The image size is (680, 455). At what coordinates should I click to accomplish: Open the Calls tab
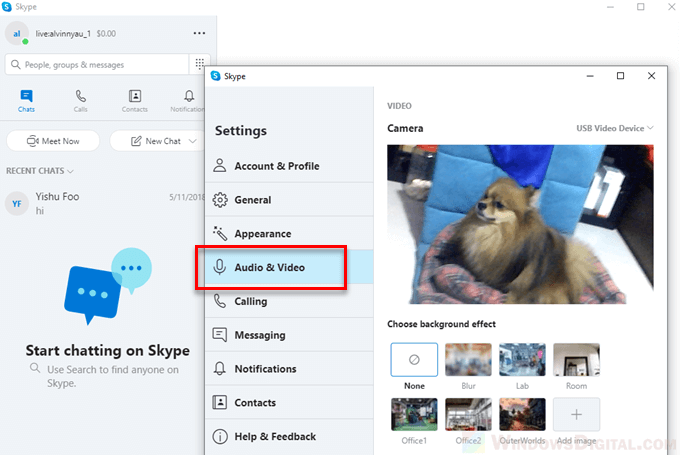click(x=80, y=101)
